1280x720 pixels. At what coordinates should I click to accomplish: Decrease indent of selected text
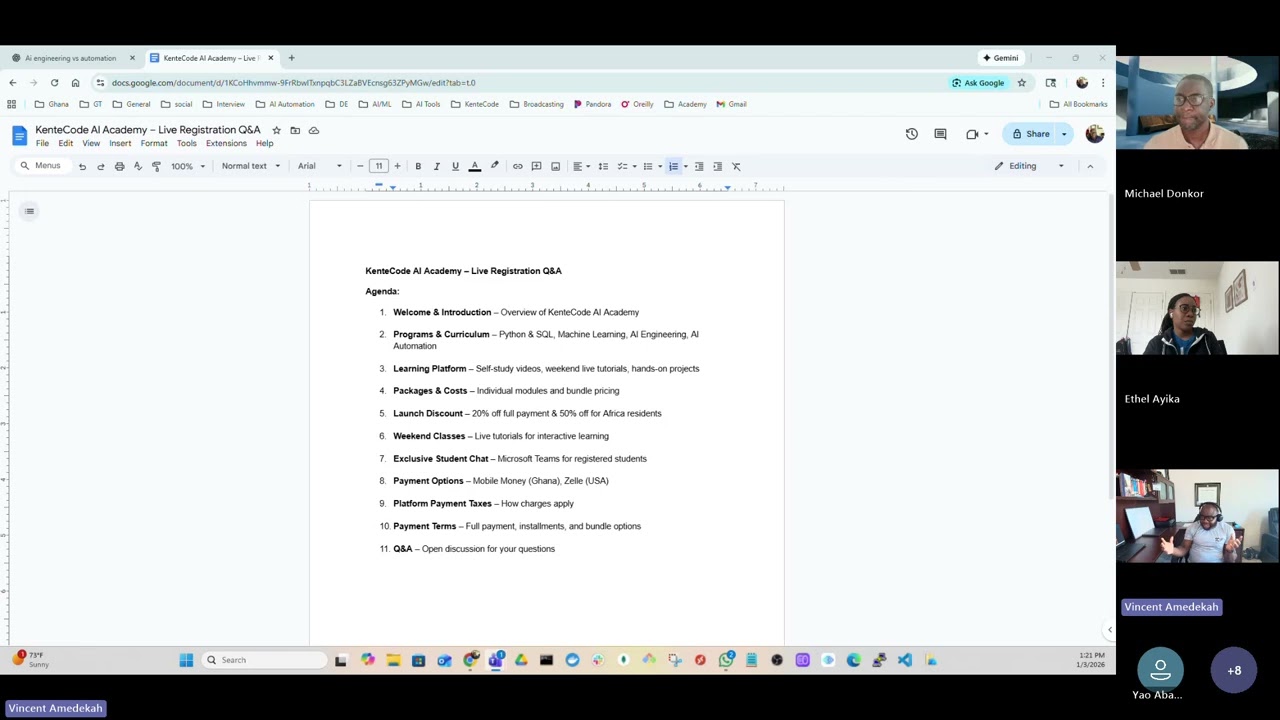coord(699,166)
